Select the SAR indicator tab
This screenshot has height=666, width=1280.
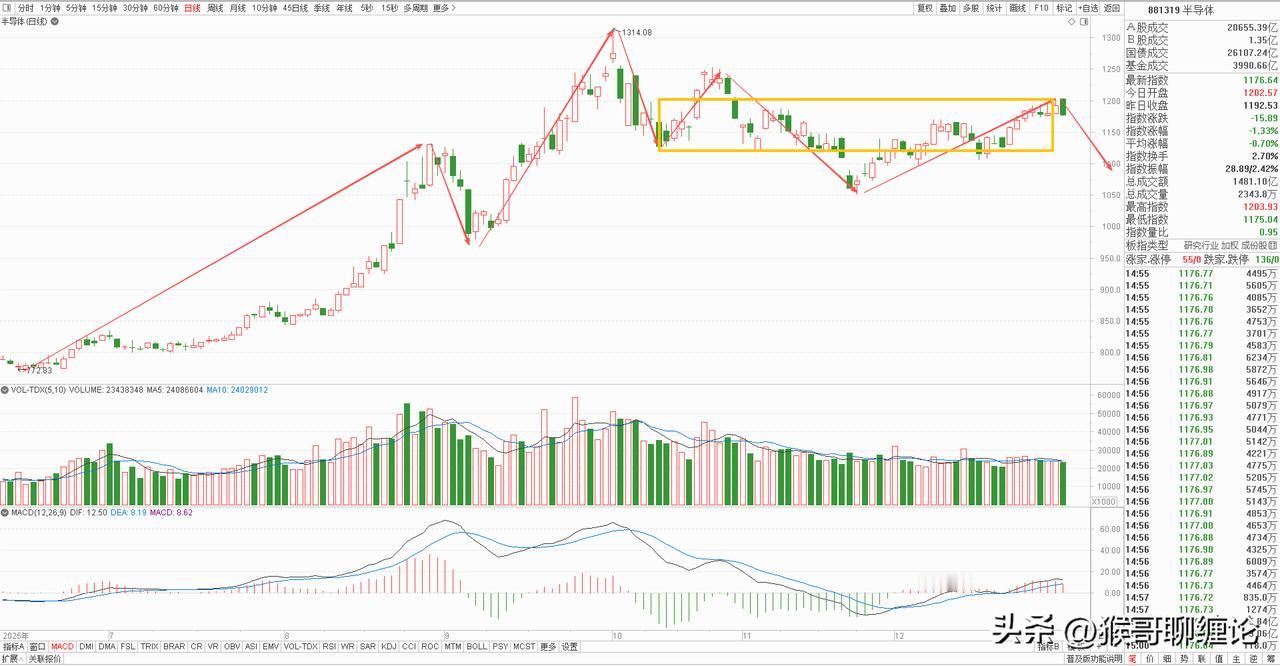[x=367, y=646]
